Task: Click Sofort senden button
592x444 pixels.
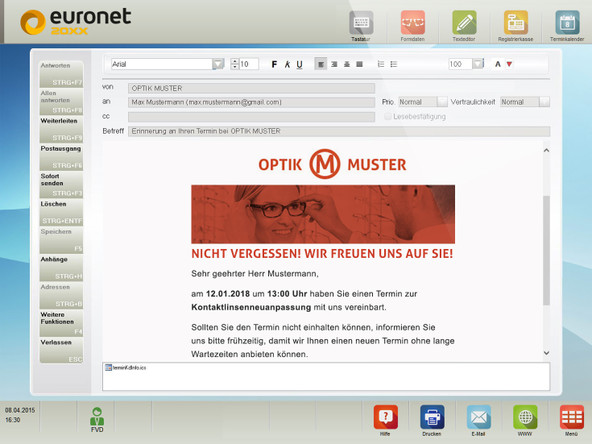Action: [61, 185]
